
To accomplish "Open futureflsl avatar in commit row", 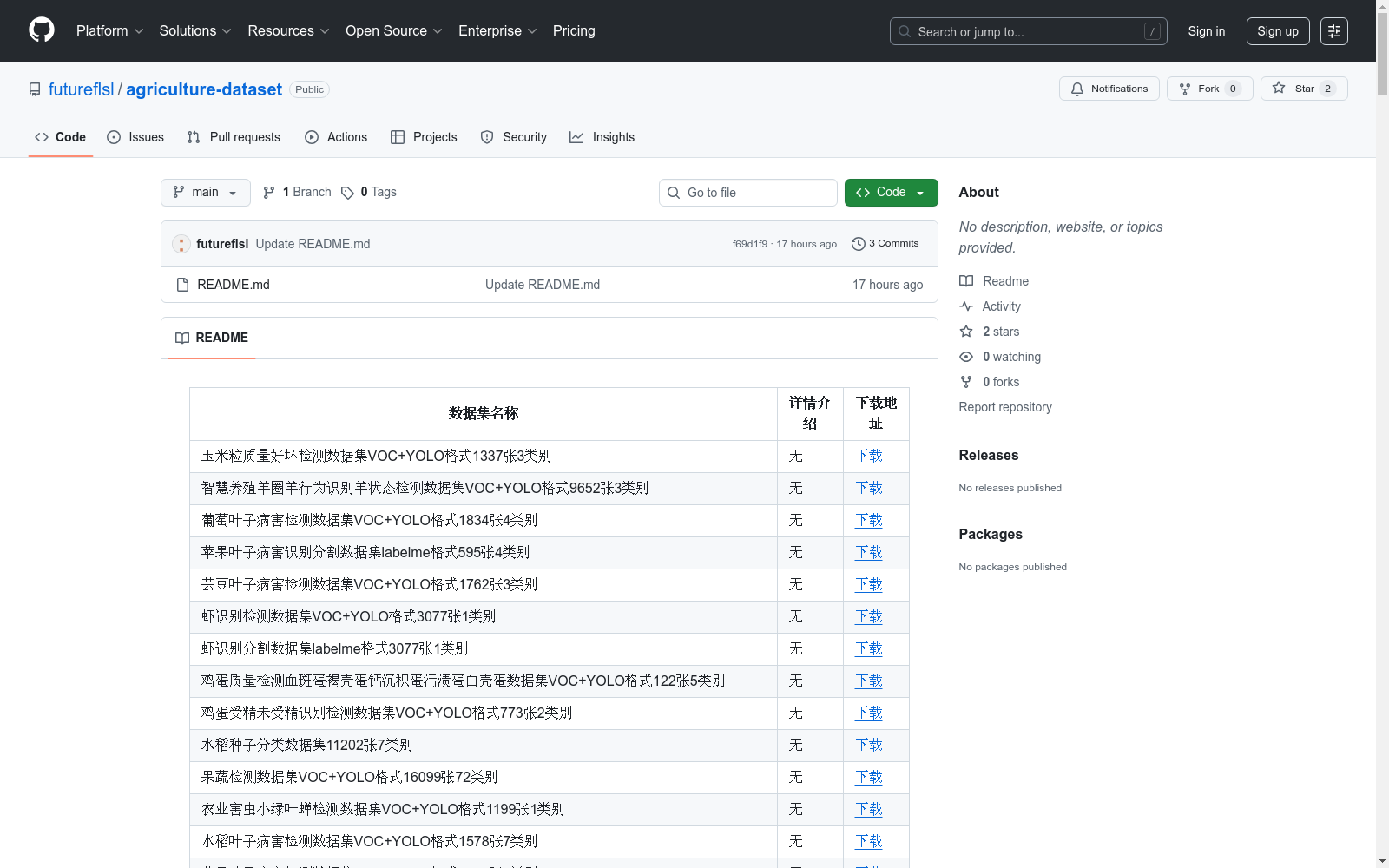I will 181,244.
